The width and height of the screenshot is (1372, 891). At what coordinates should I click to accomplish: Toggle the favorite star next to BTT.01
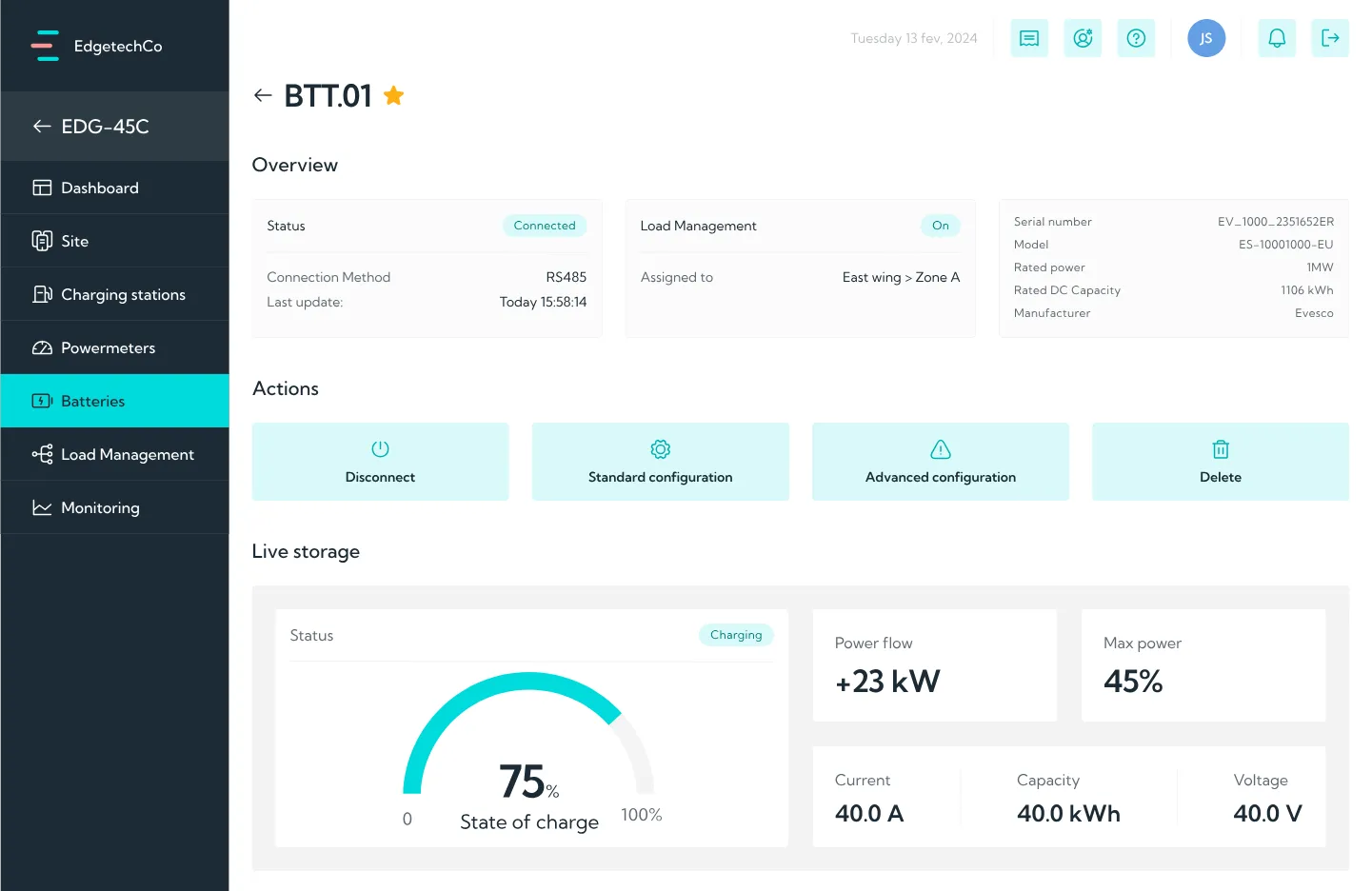coord(393,95)
